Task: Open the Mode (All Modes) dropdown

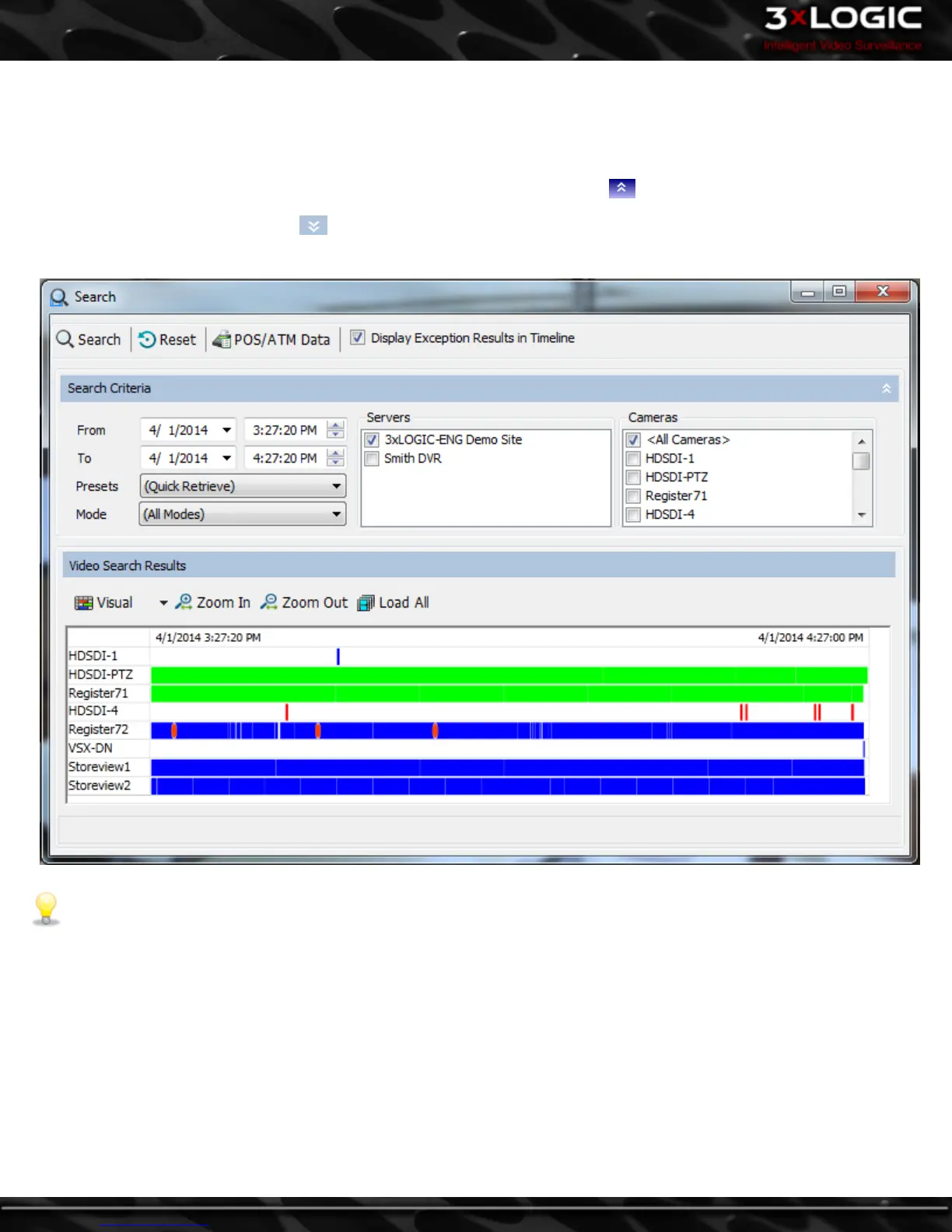Action: coord(243,514)
